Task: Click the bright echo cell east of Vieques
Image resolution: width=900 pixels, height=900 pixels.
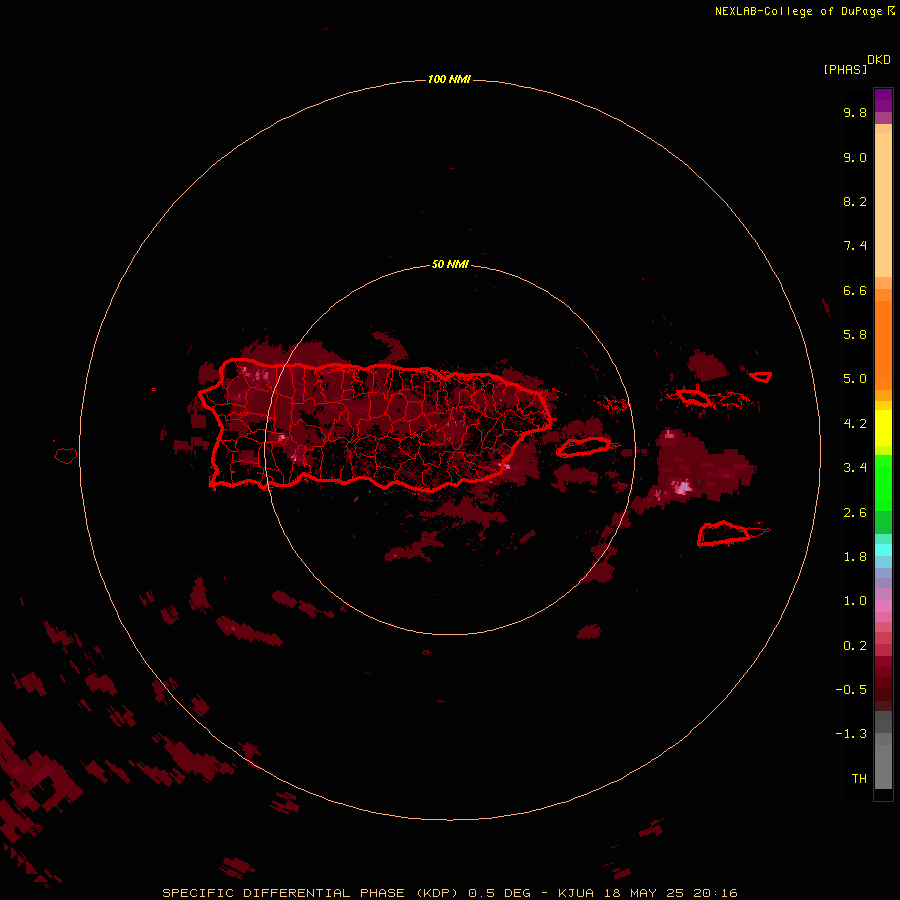Action: [683, 488]
